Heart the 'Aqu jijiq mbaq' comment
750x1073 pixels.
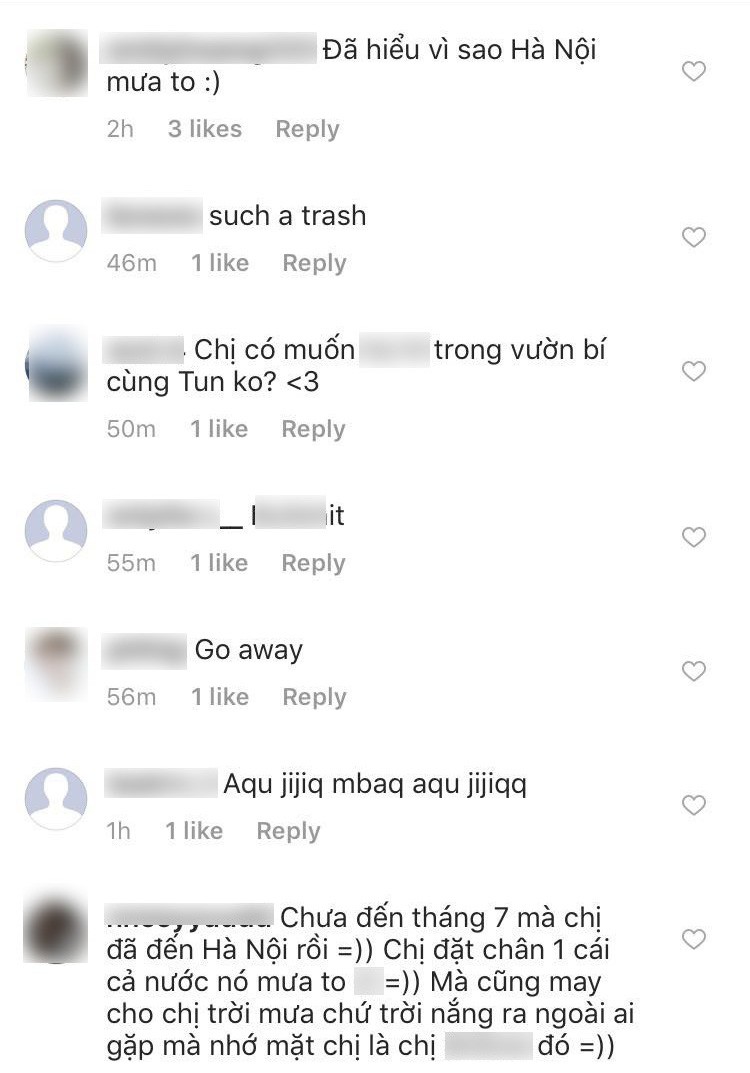click(x=694, y=805)
